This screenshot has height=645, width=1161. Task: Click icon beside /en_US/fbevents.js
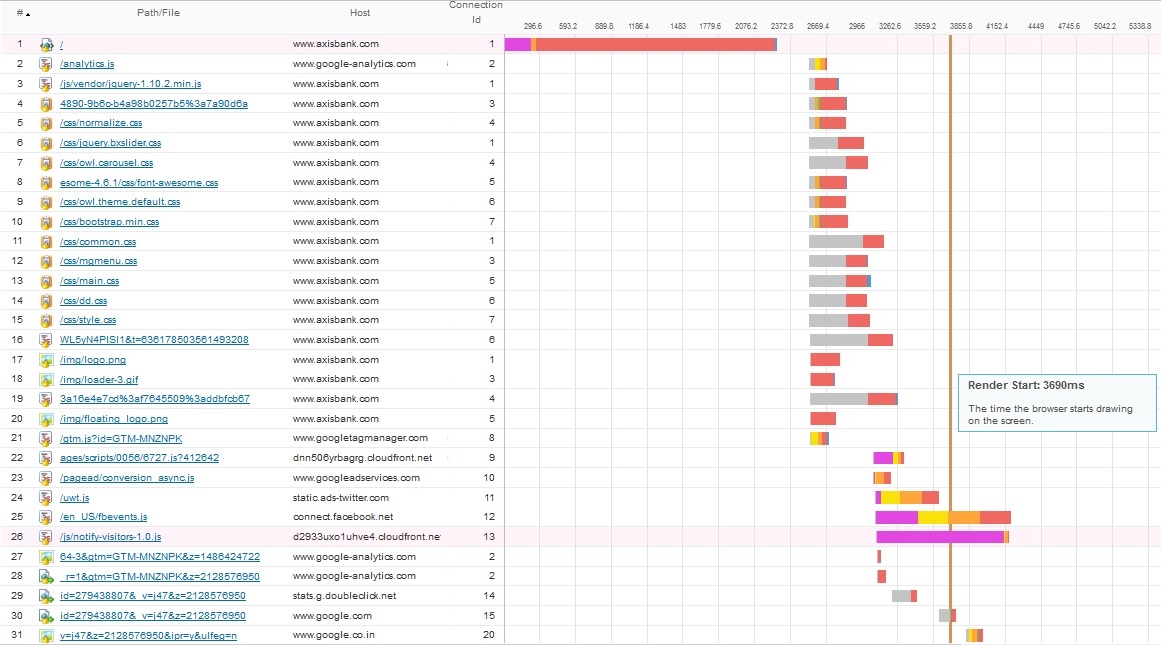coord(46,517)
